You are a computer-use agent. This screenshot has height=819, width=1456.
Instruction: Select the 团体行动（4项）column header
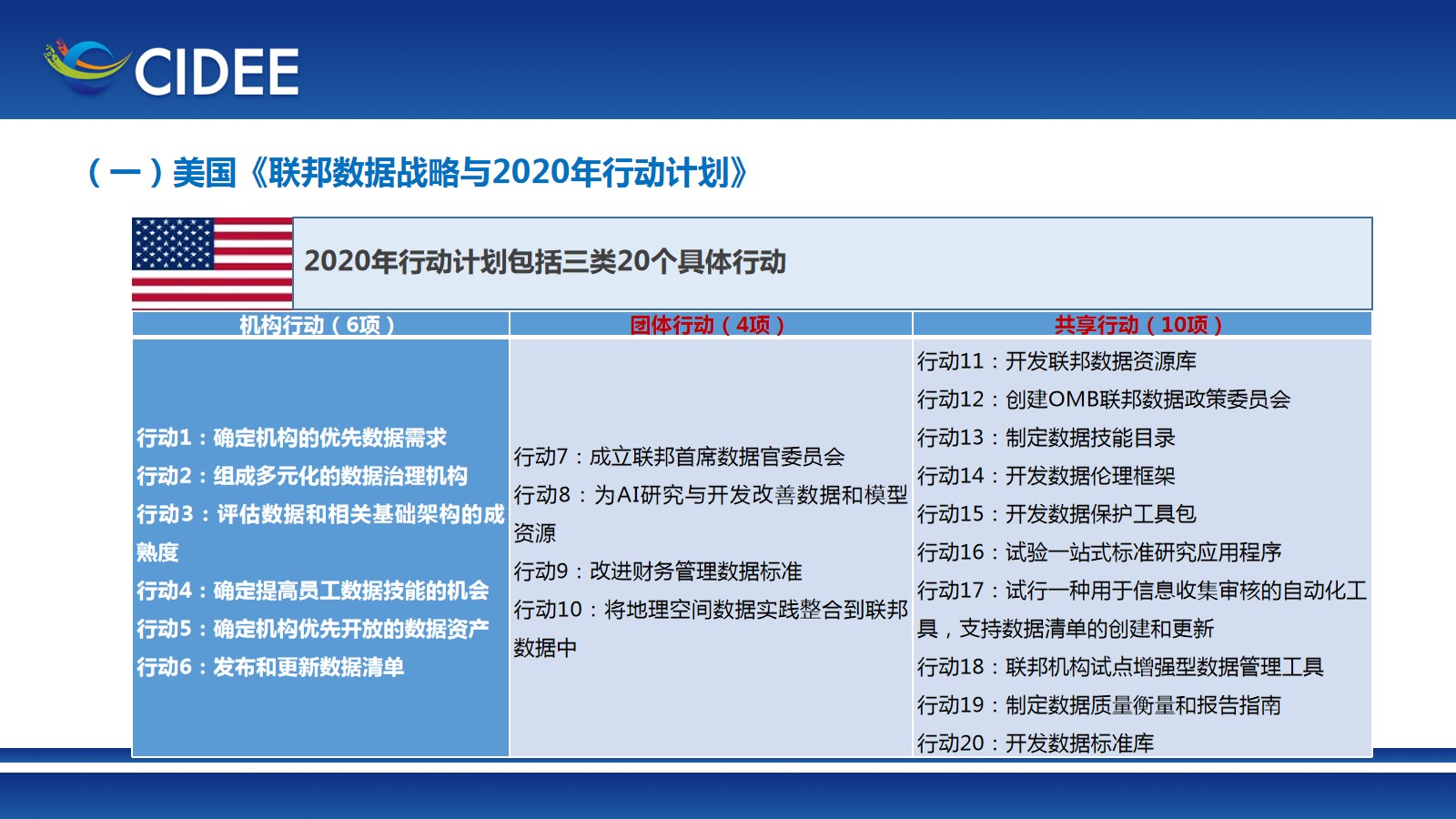[709, 325]
